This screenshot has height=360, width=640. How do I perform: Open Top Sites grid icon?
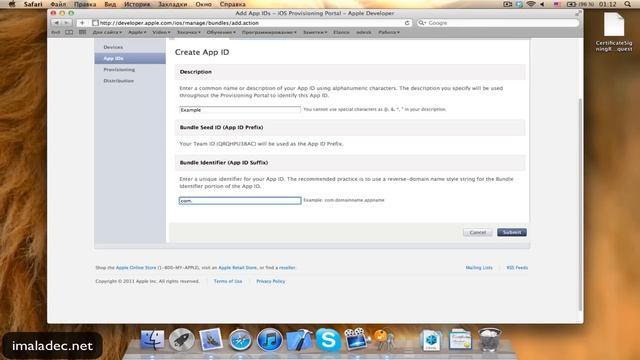[x=82, y=32]
